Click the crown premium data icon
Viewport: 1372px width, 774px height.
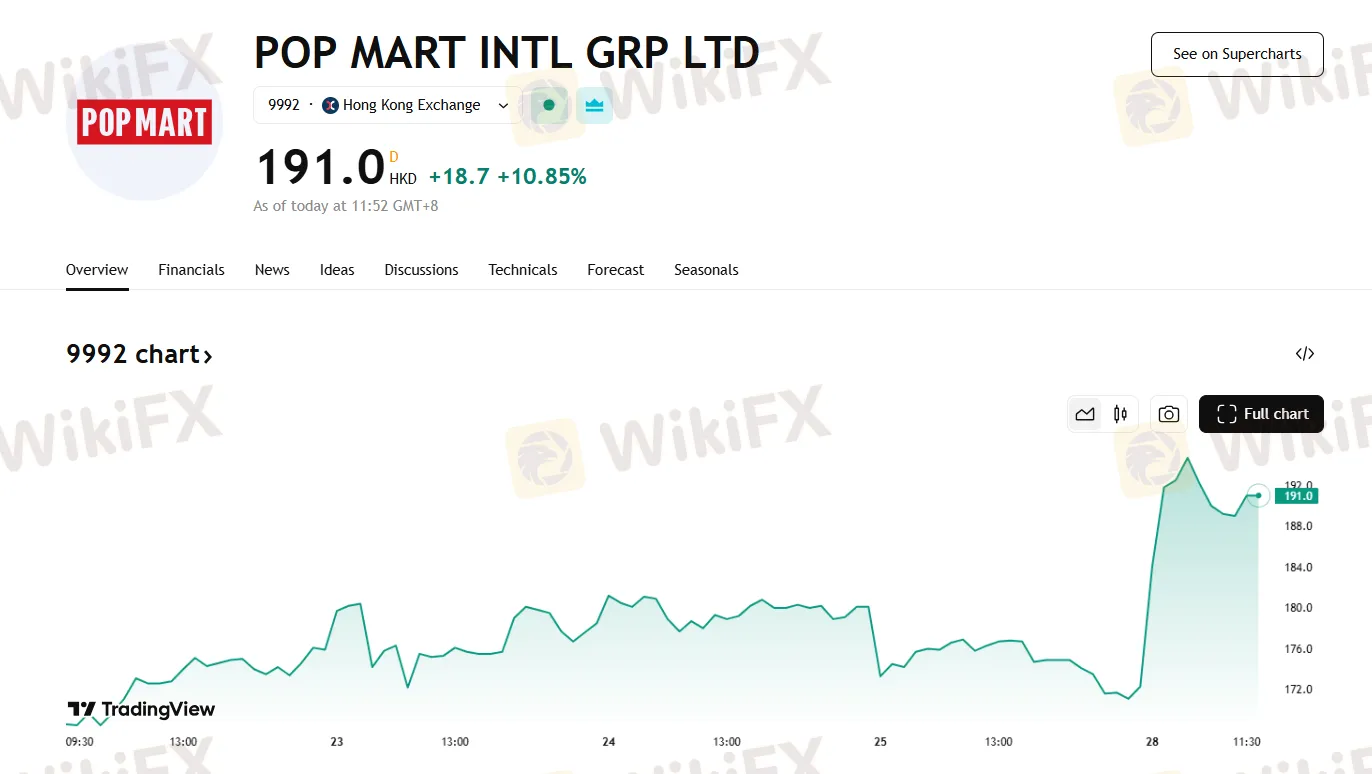595,105
